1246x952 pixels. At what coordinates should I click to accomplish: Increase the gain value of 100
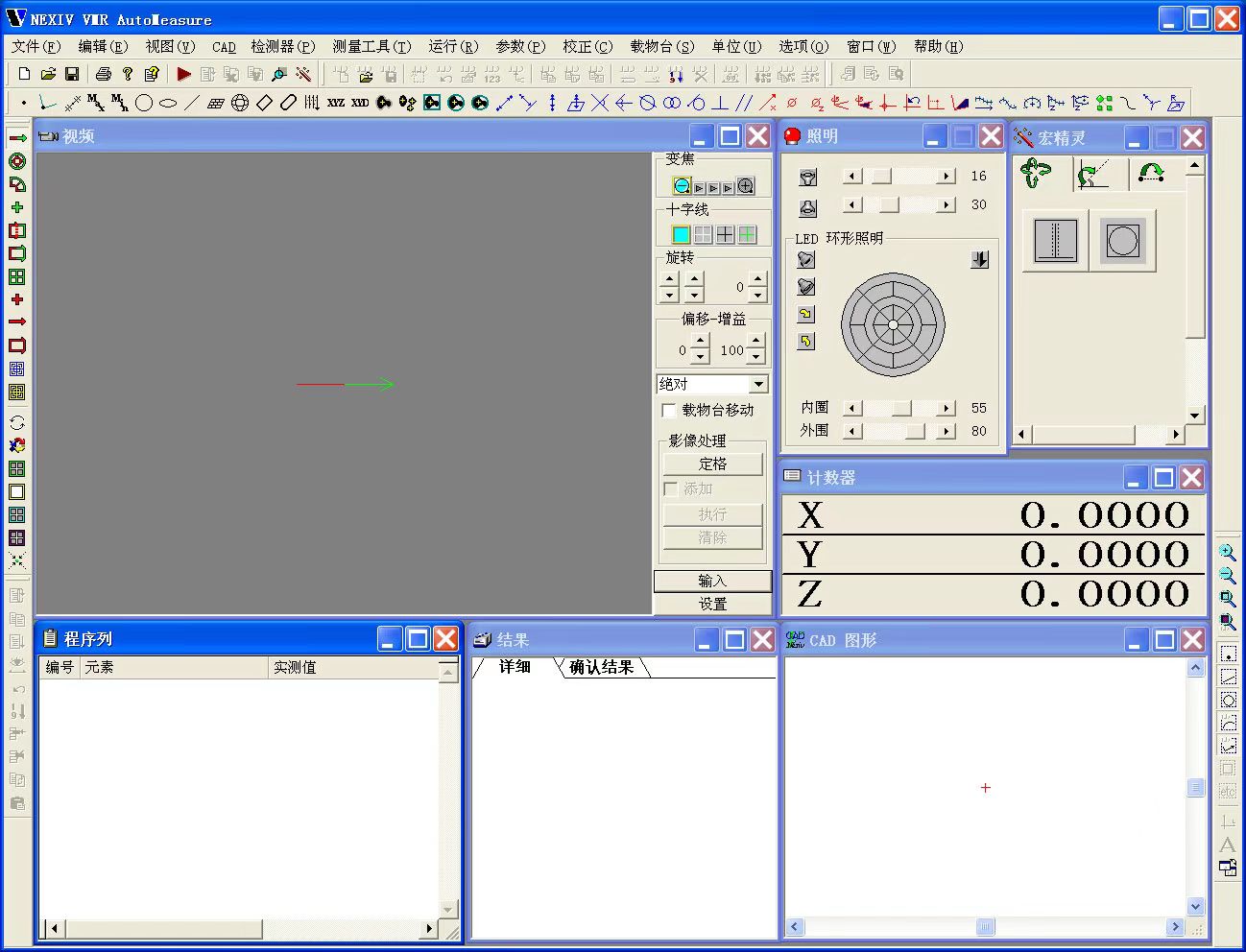pos(756,342)
